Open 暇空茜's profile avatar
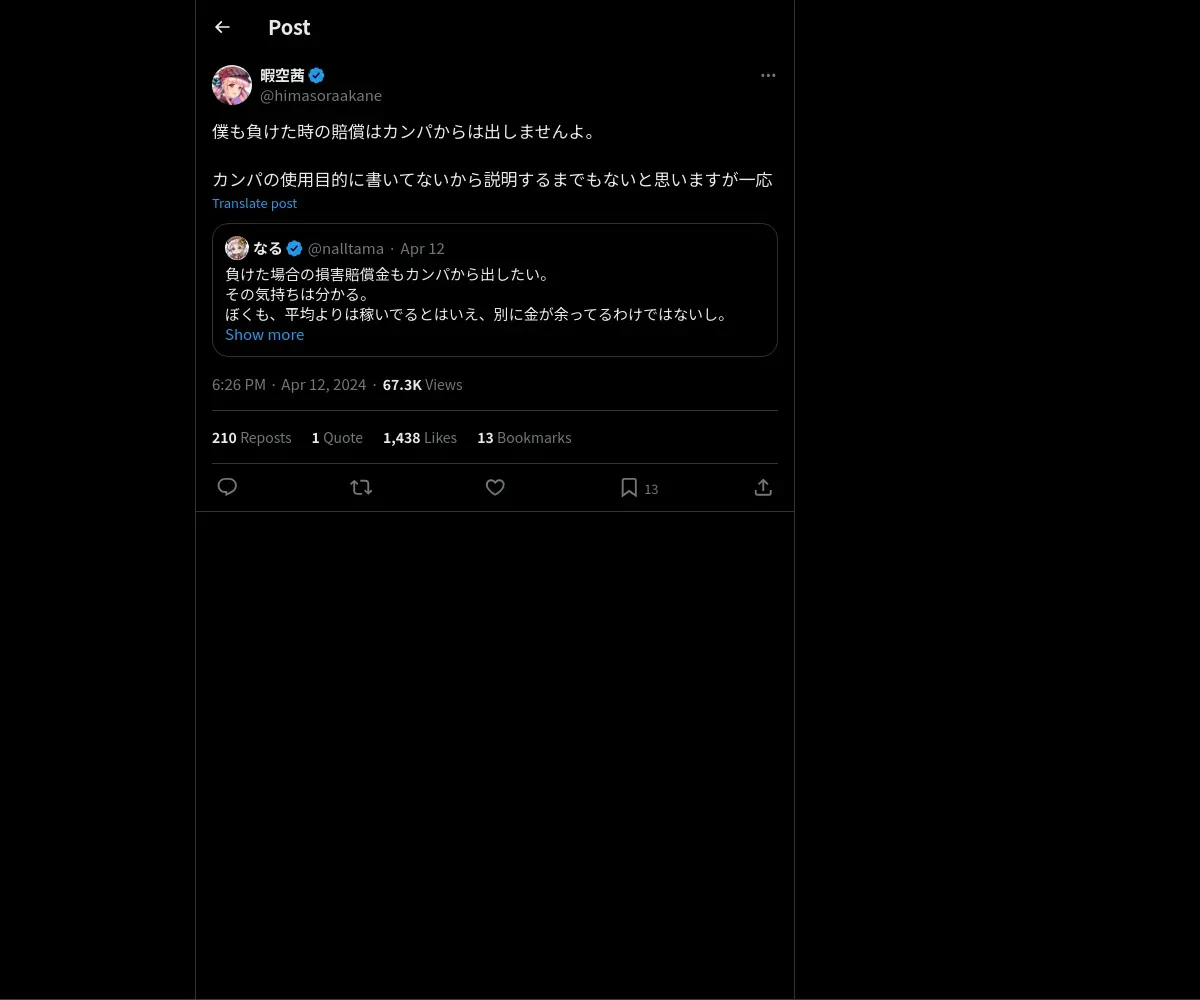The width and height of the screenshot is (1200, 1000). point(232,85)
